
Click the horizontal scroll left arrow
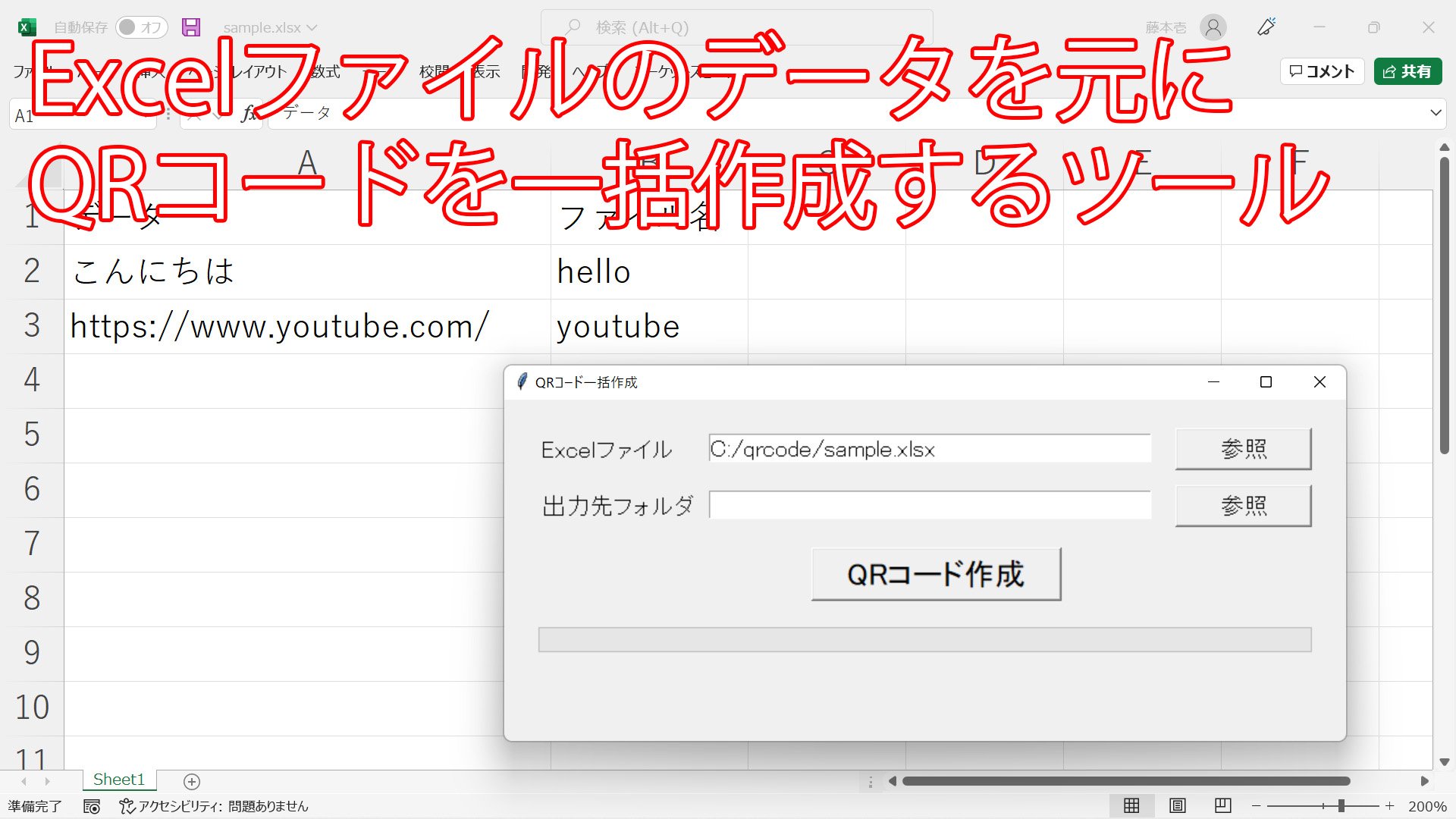(x=893, y=781)
